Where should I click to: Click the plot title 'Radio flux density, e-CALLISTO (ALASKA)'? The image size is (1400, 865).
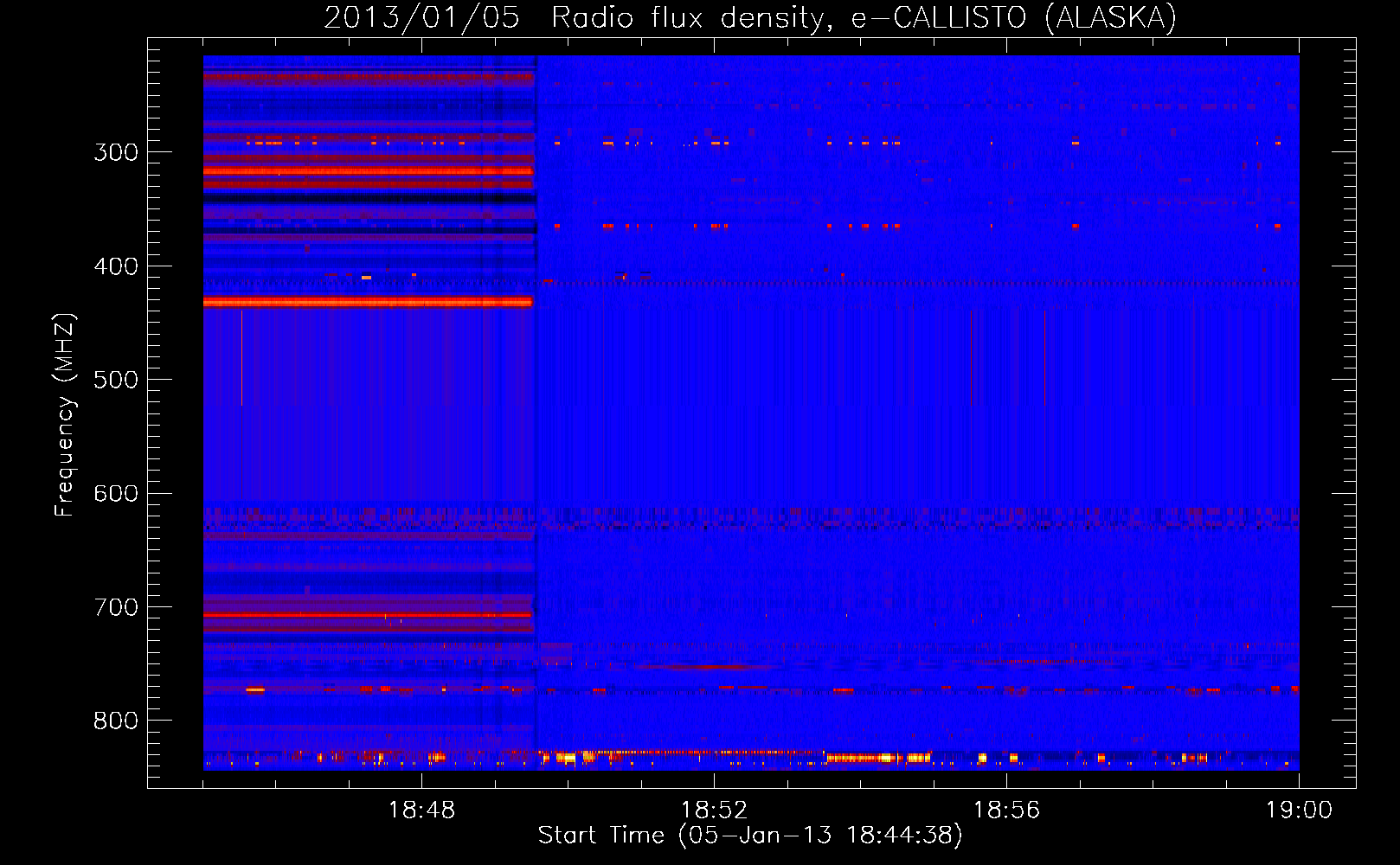(x=864, y=17)
